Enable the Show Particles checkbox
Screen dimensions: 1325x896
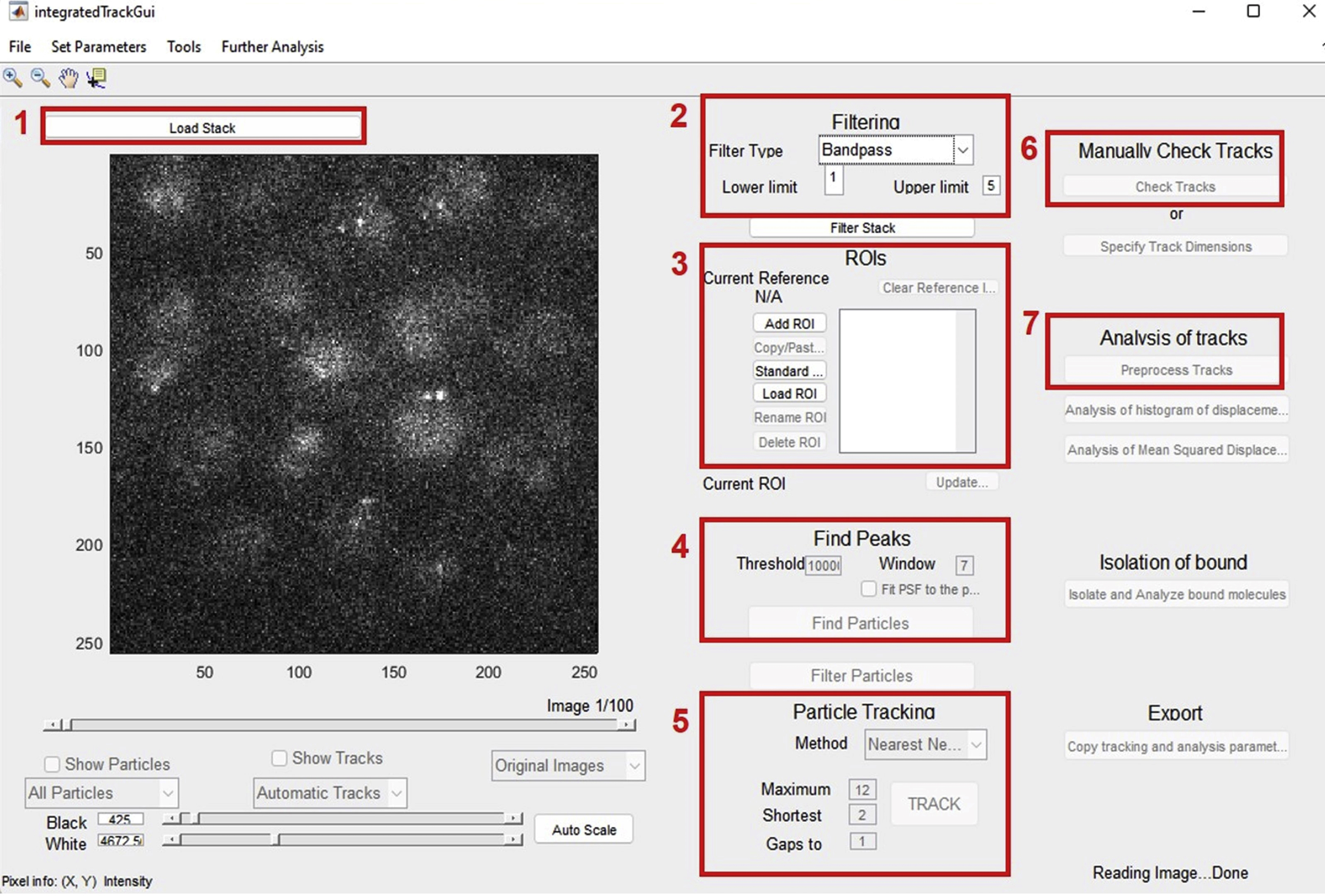point(52,764)
